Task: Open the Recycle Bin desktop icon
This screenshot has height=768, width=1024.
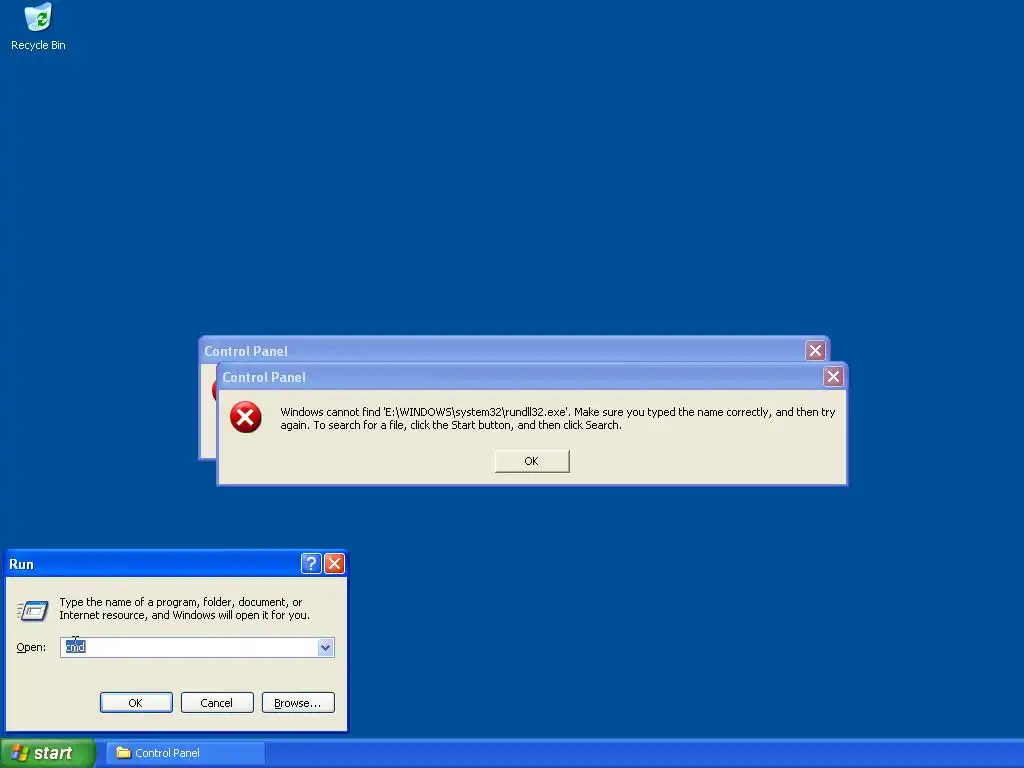Action: pos(38,27)
